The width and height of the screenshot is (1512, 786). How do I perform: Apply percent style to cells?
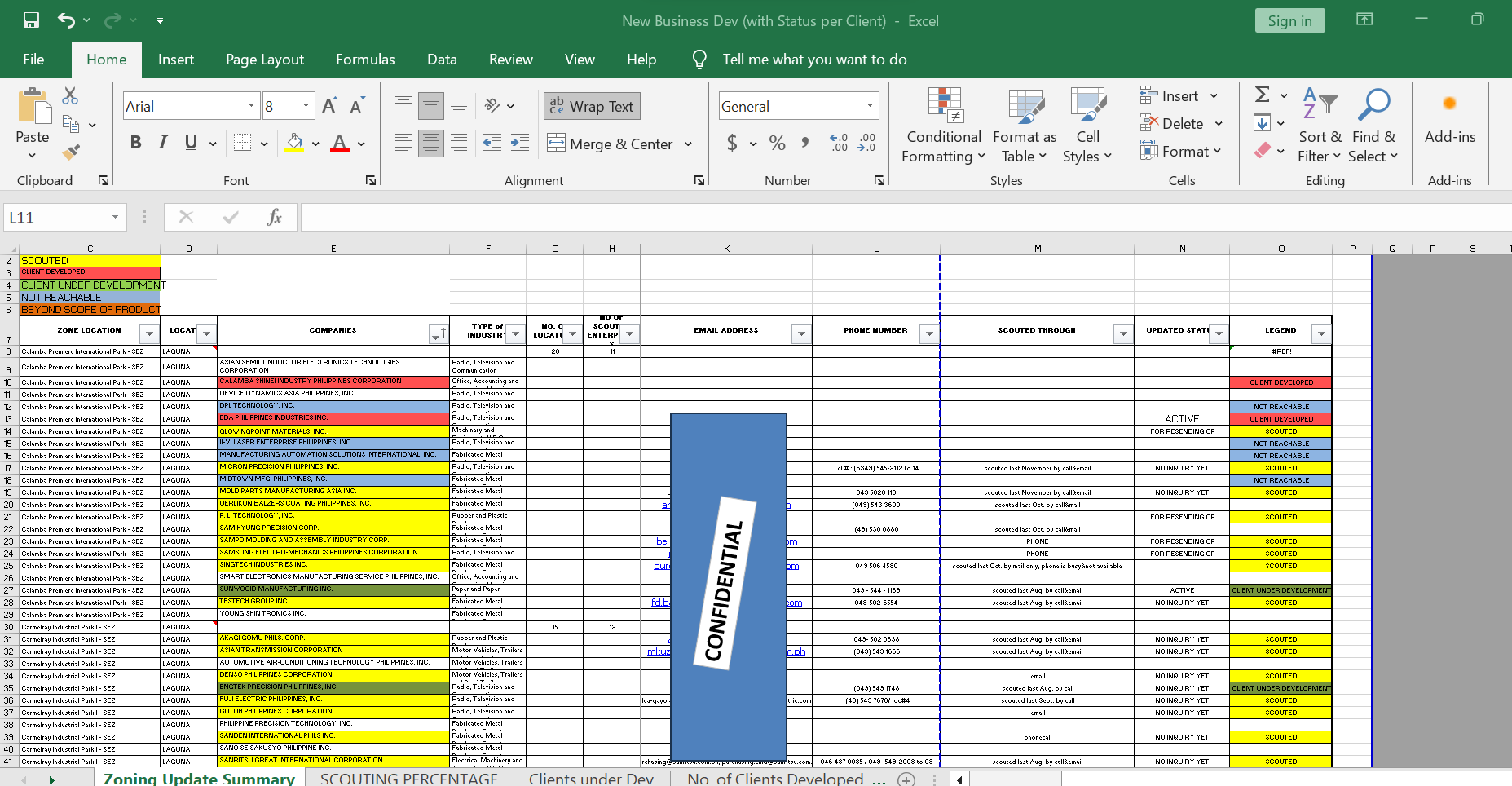click(778, 144)
